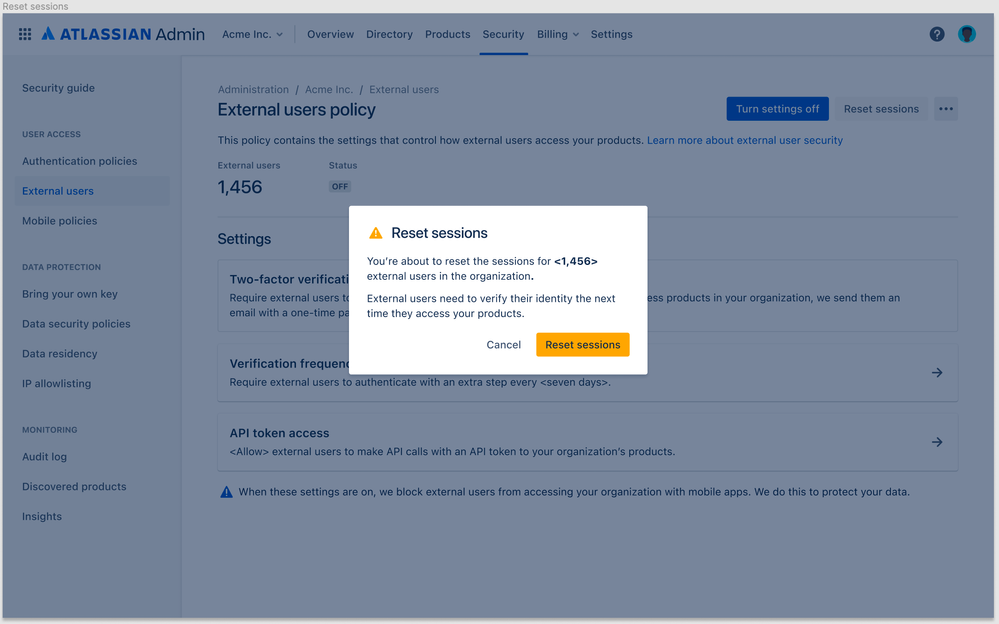Click the Atlassian Admin logo

[x=123, y=34]
